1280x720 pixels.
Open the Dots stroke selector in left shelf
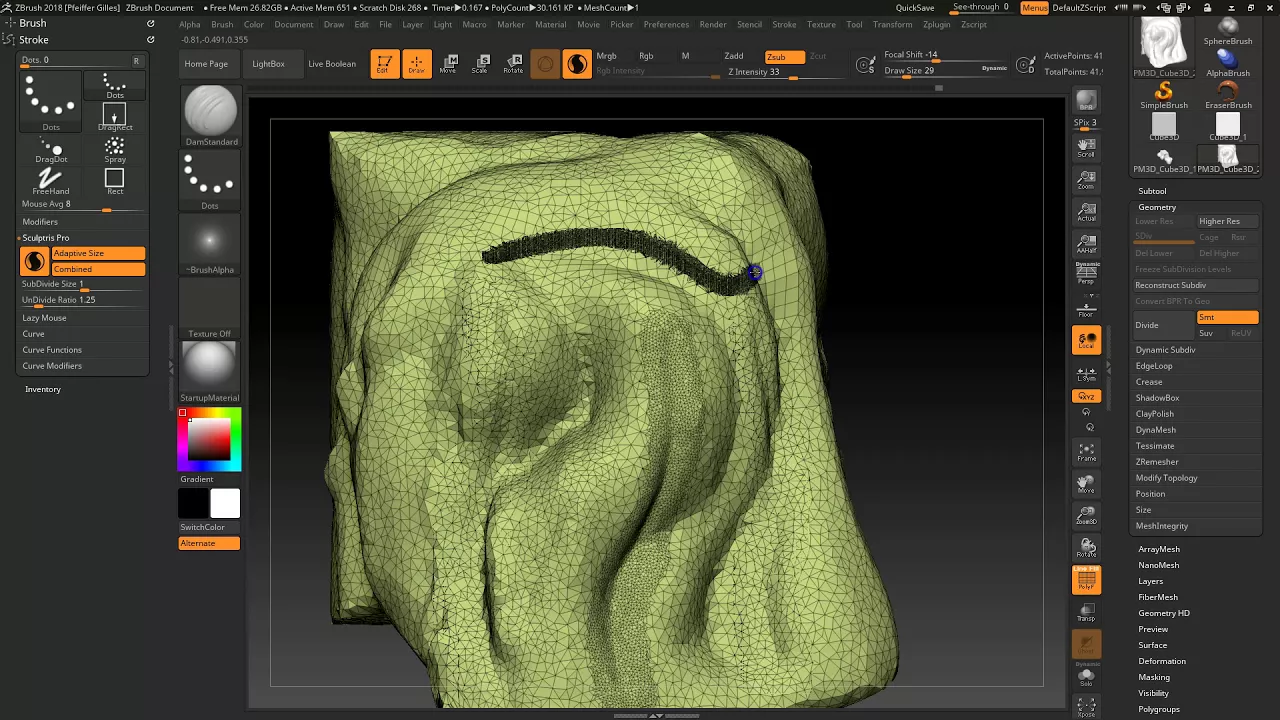pyautogui.click(x=210, y=181)
